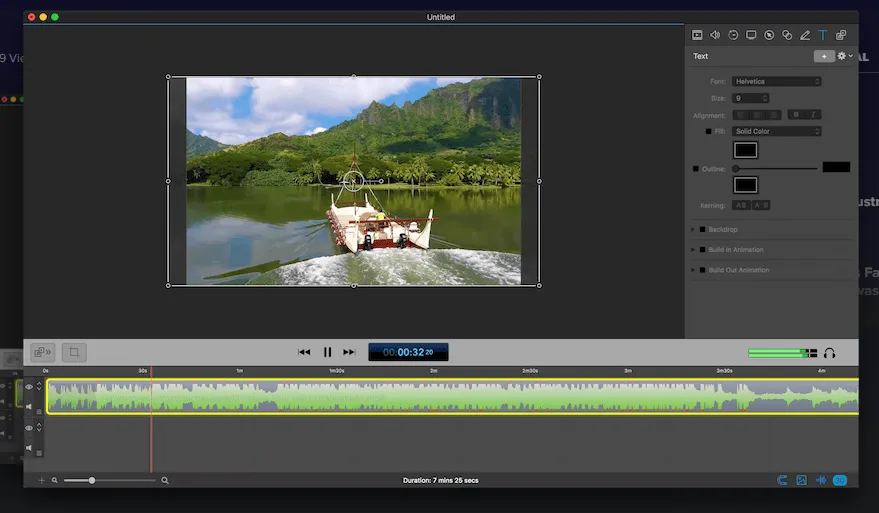Open the Video Motion inspector tab
879x513 pixels.
pos(733,35)
